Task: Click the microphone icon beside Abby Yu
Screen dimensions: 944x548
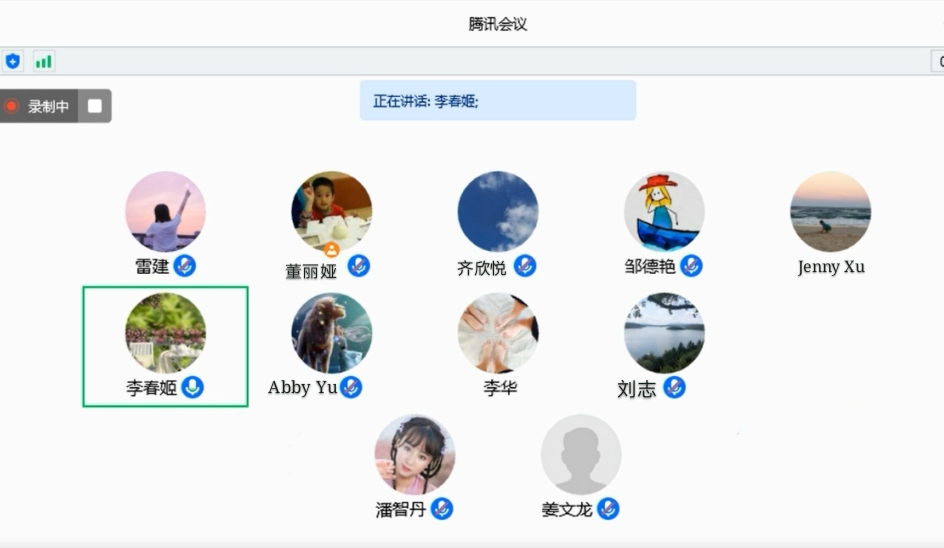Action: pyautogui.click(x=351, y=387)
